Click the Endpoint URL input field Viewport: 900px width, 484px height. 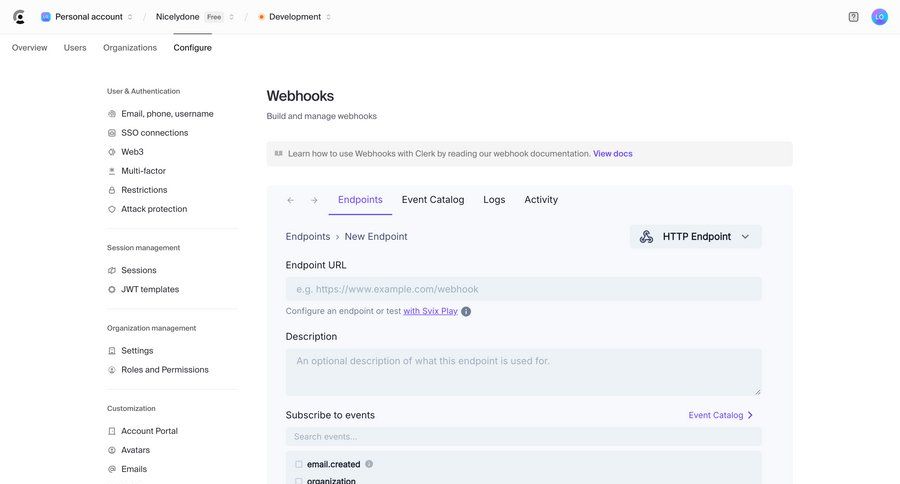tap(523, 289)
